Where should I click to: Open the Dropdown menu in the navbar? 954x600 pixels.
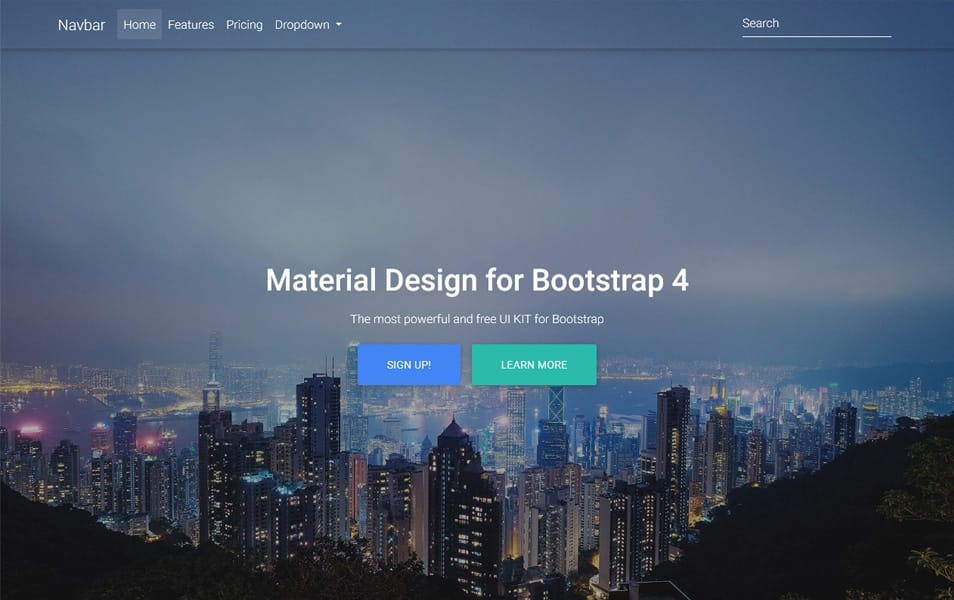click(x=303, y=24)
